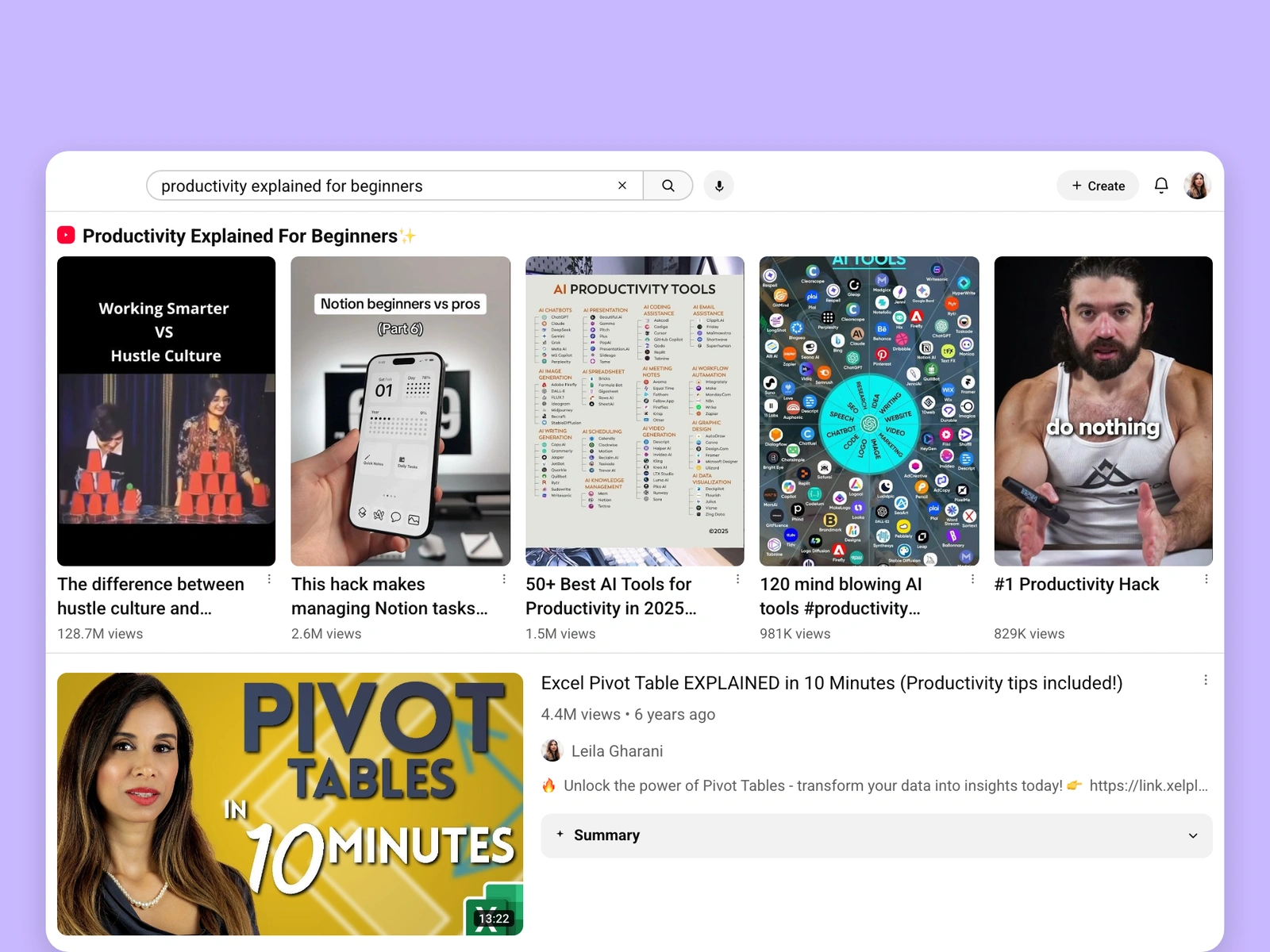Open the 'do nothing' short thumbnail

1103,411
